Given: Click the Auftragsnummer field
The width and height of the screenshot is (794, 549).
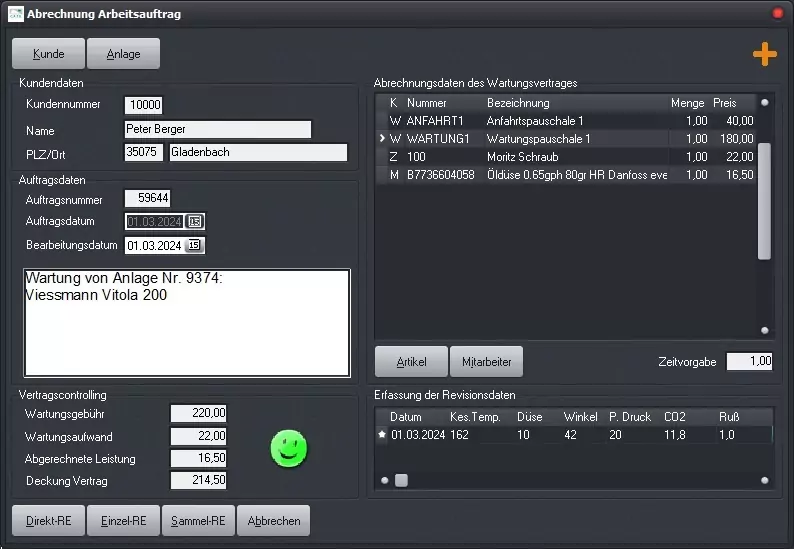Looking at the screenshot, I should tap(147, 198).
